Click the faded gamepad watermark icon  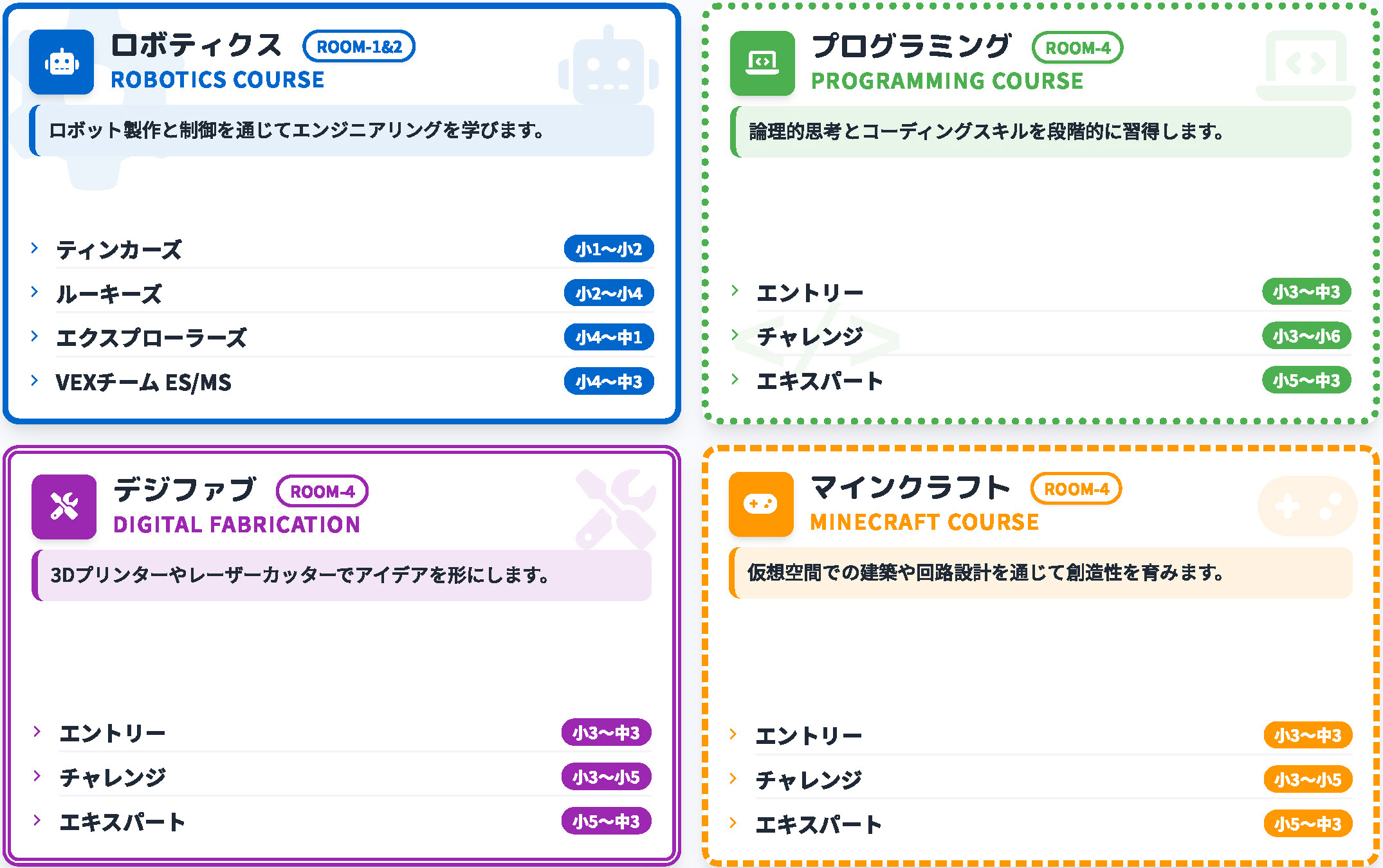click(x=1307, y=506)
